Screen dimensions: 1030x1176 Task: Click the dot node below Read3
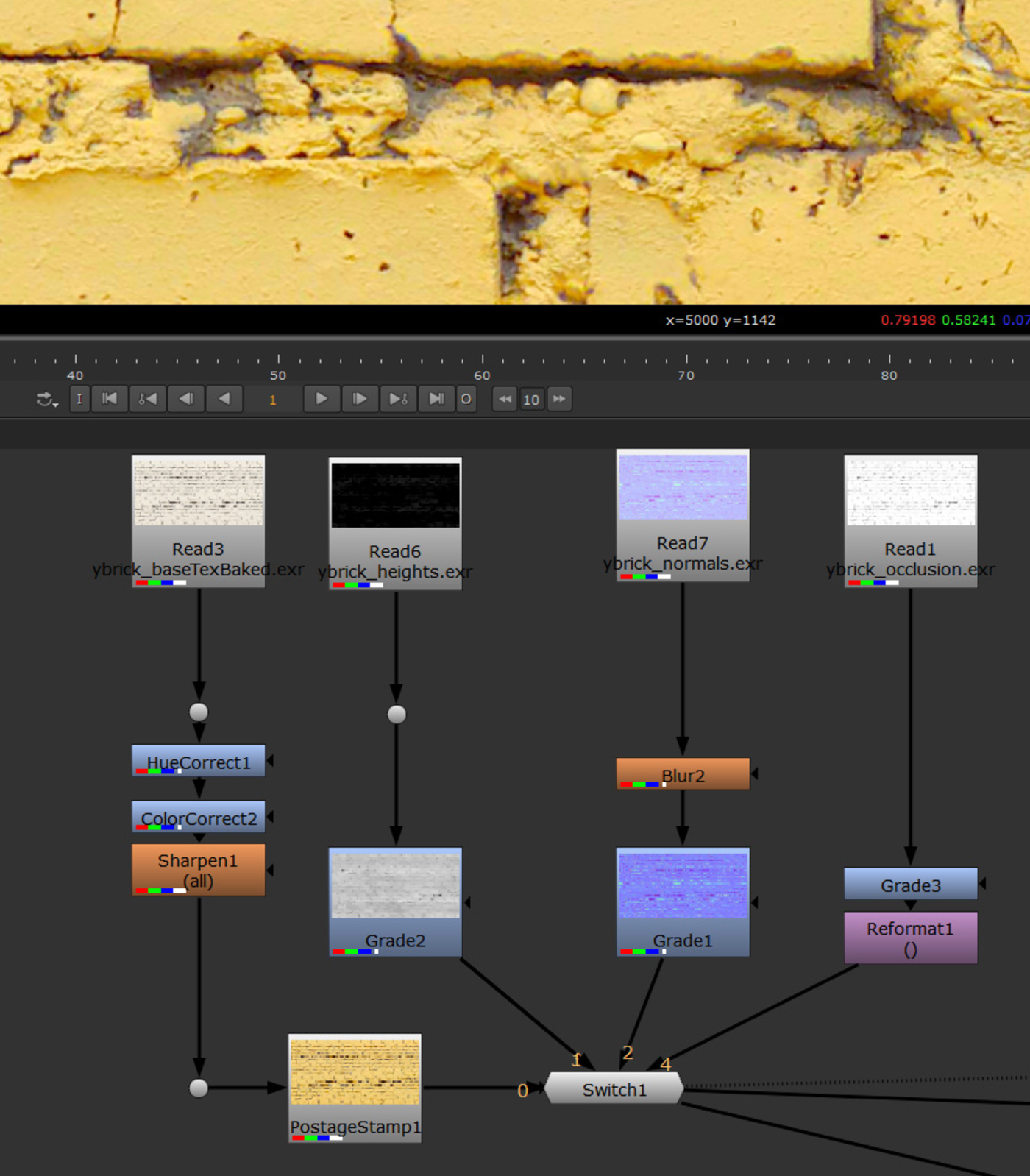199,712
